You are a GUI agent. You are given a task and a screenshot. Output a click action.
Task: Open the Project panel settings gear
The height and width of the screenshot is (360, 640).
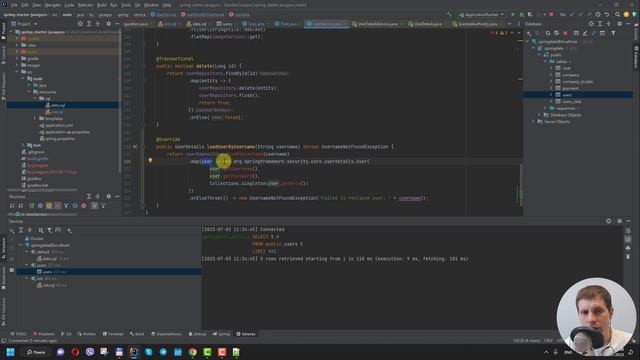pos(108,24)
